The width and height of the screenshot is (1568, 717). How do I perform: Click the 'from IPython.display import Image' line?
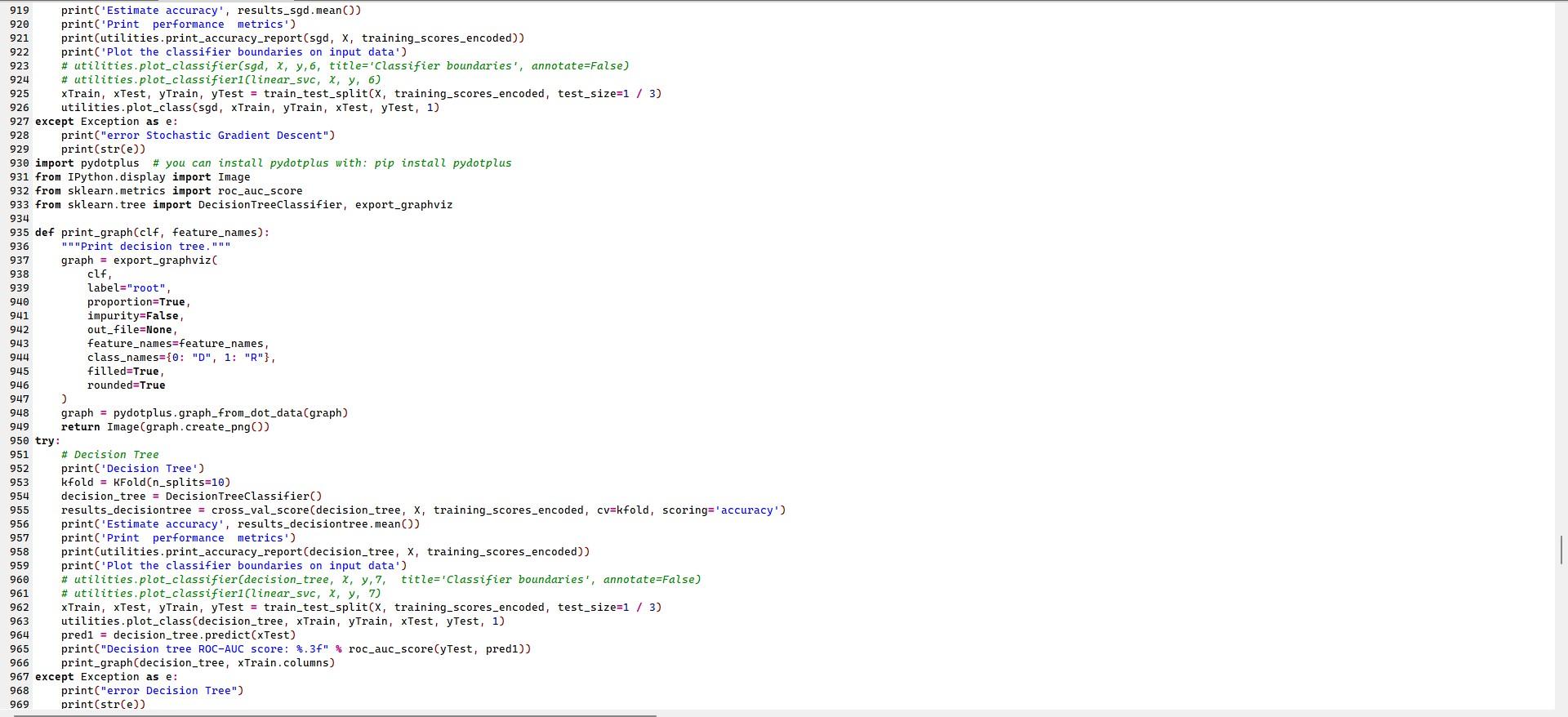(143, 177)
